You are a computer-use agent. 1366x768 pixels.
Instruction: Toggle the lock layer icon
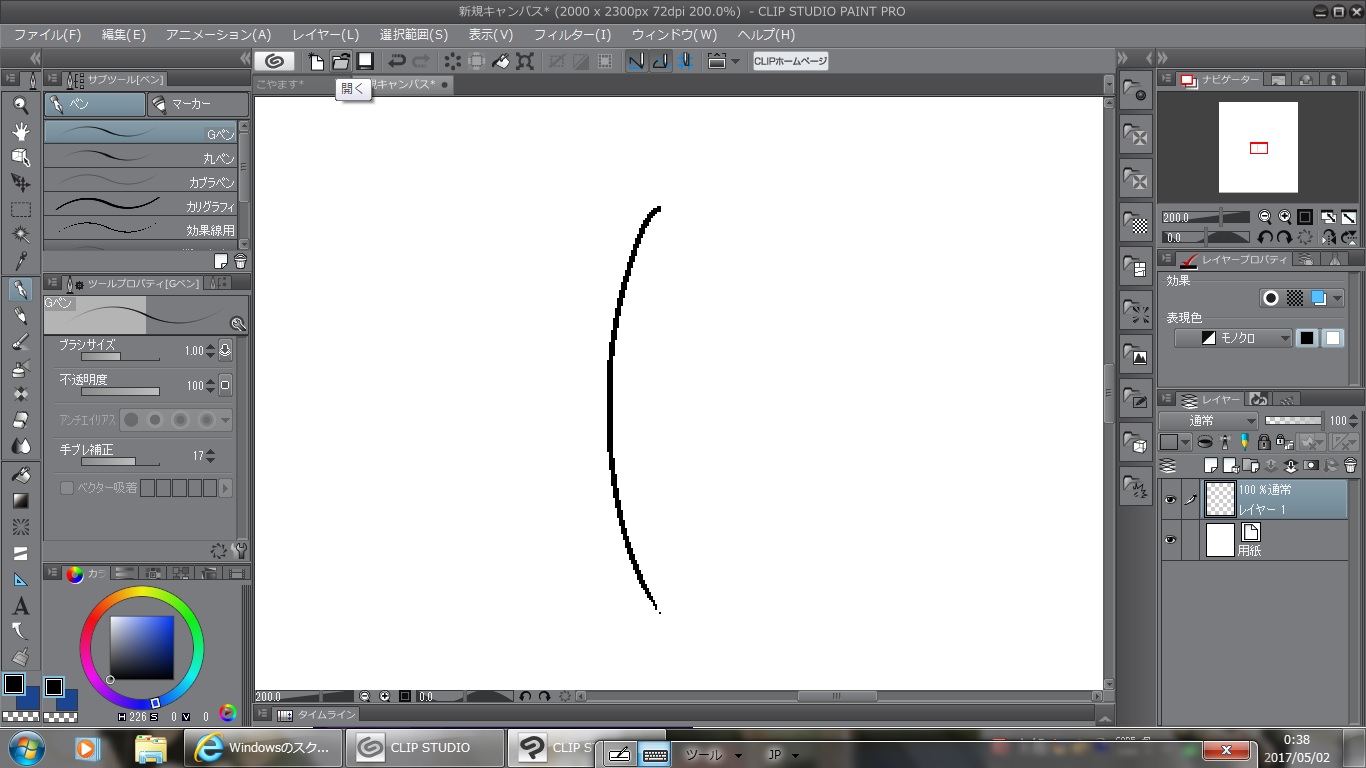pyautogui.click(x=1264, y=442)
